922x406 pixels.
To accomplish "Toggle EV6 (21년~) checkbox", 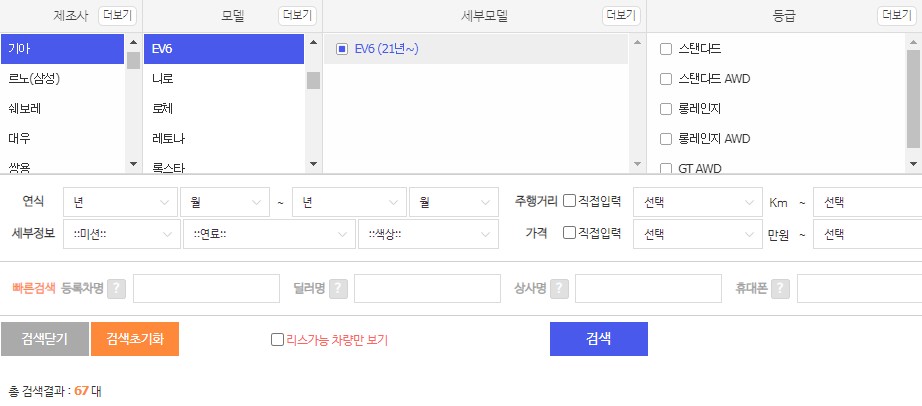I will click(342, 49).
